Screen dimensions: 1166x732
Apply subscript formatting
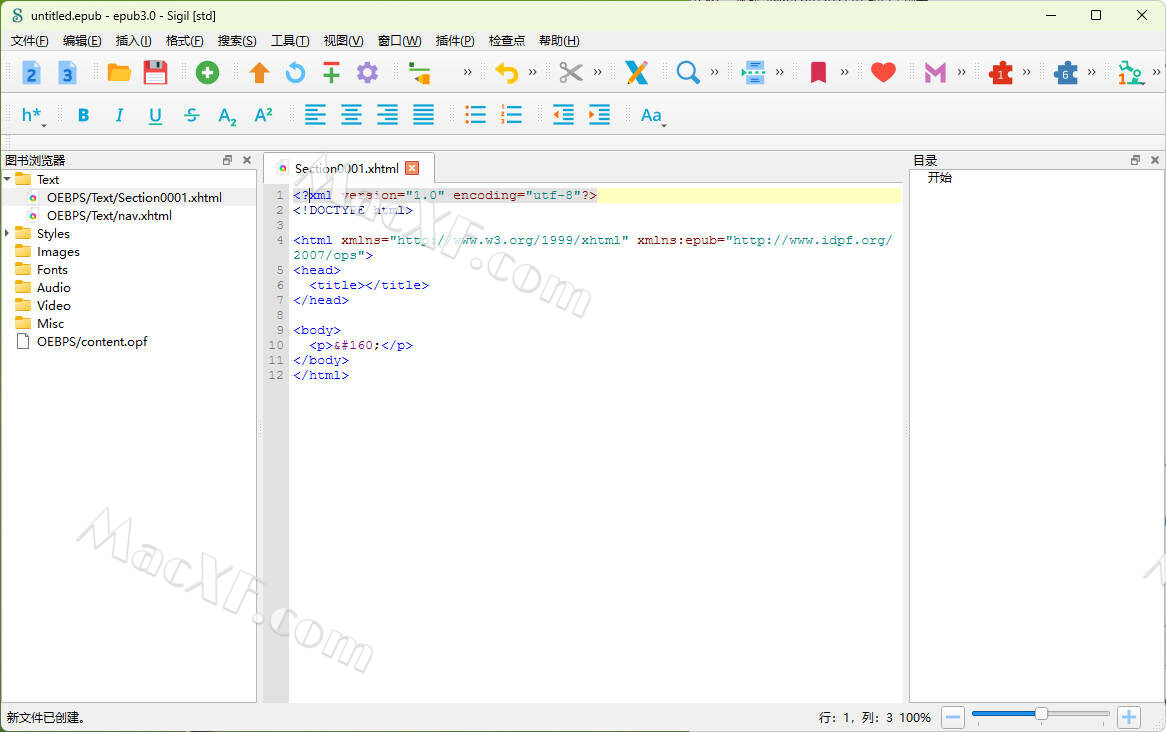(228, 116)
